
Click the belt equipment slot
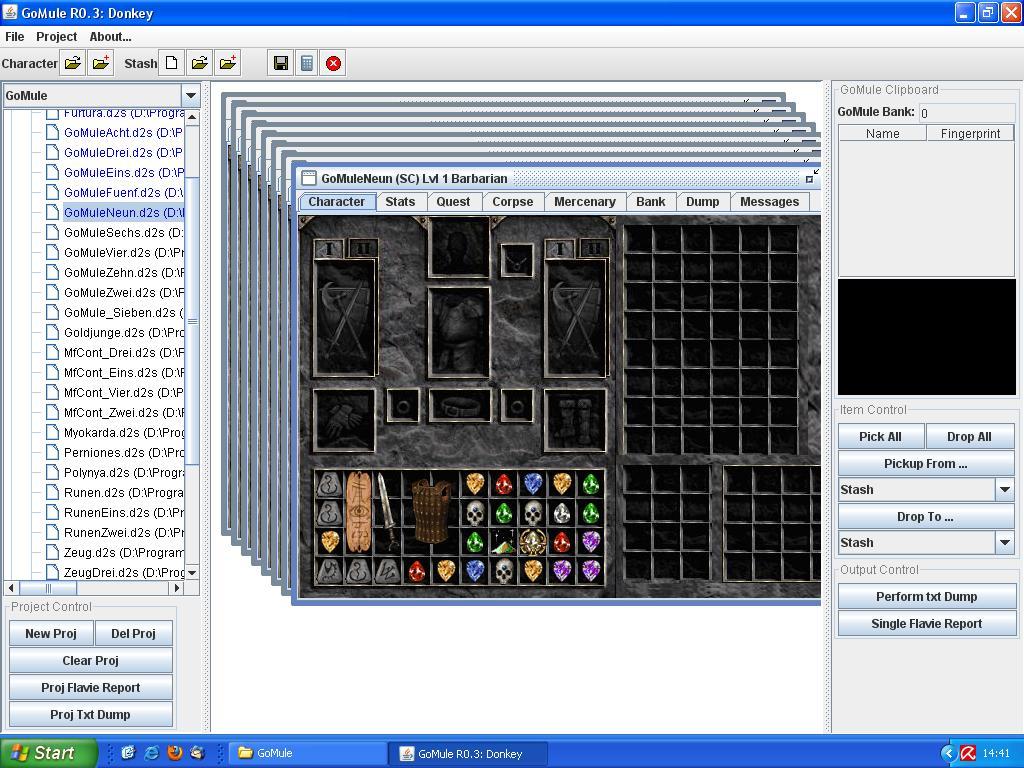pos(459,406)
